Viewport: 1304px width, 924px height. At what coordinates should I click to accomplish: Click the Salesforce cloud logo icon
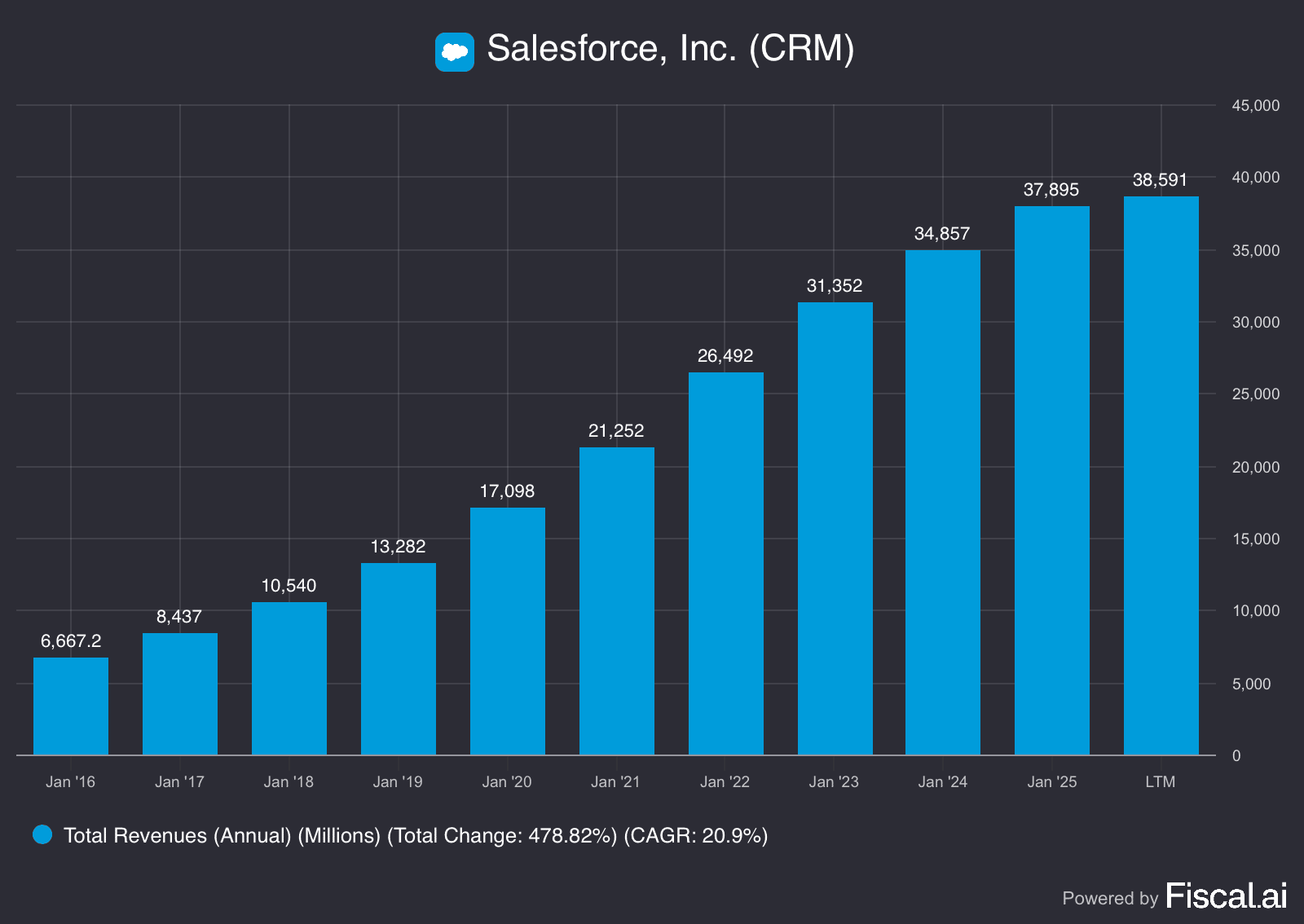click(454, 52)
